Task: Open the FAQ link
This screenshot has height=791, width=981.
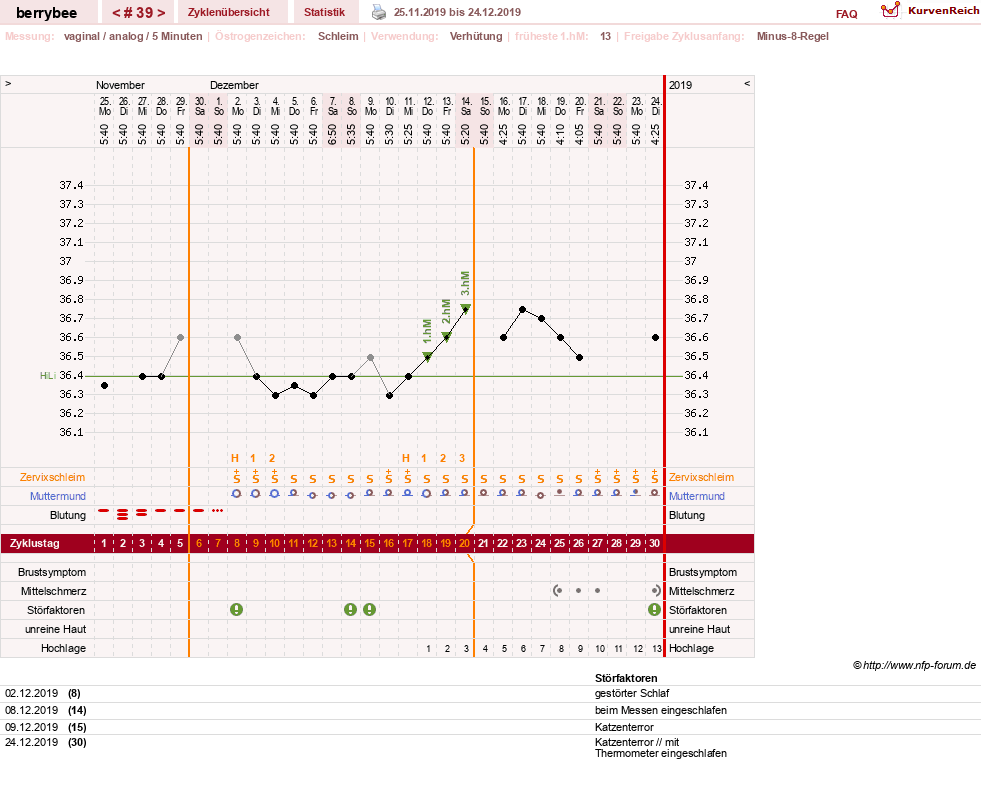Action: click(846, 14)
